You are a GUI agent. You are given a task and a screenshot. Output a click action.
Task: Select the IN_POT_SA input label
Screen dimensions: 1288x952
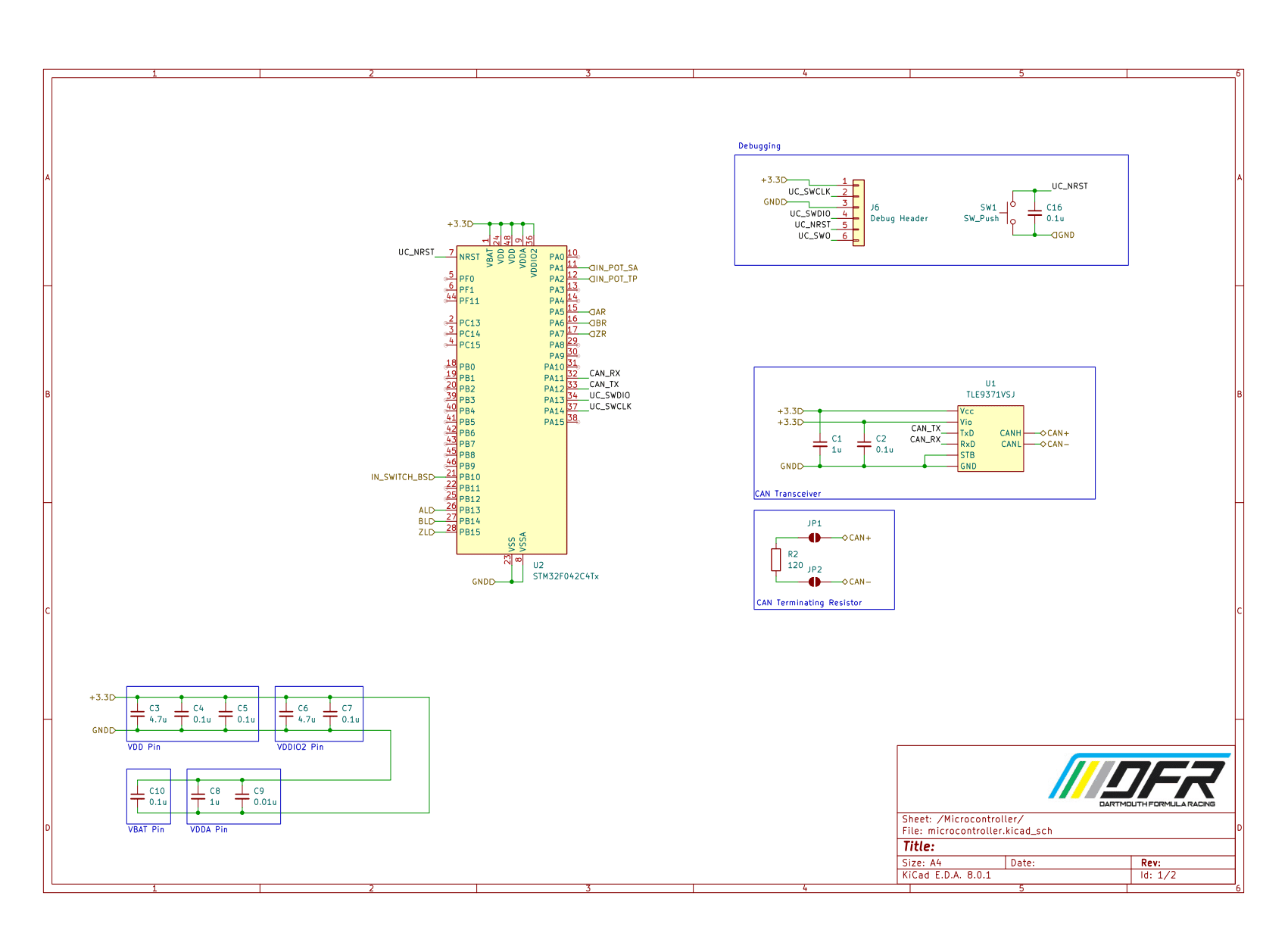[614, 268]
